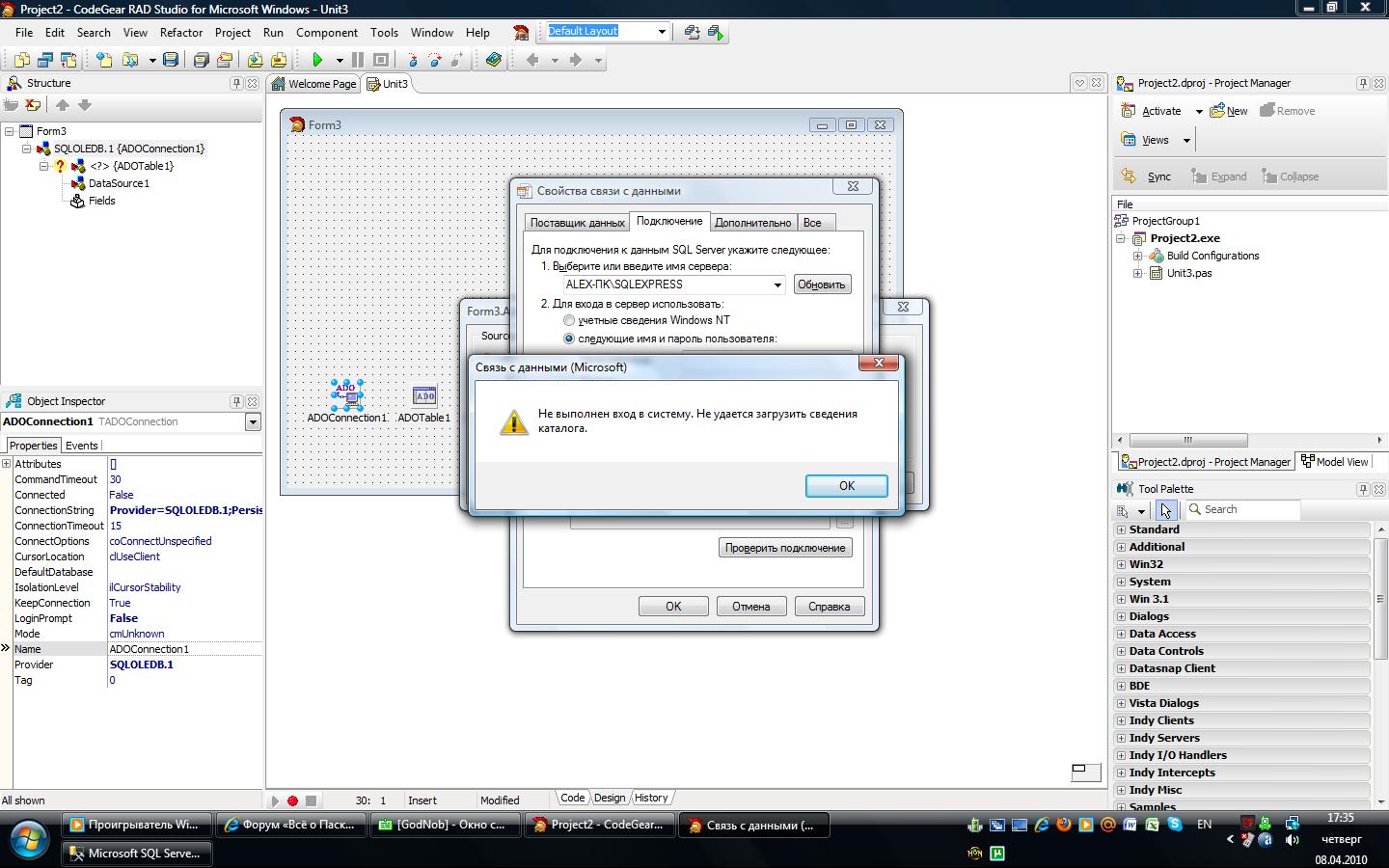Image resolution: width=1389 pixels, height=868 pixels.
Task: Switch to Welcome Page tab
Action: (313, 84)
